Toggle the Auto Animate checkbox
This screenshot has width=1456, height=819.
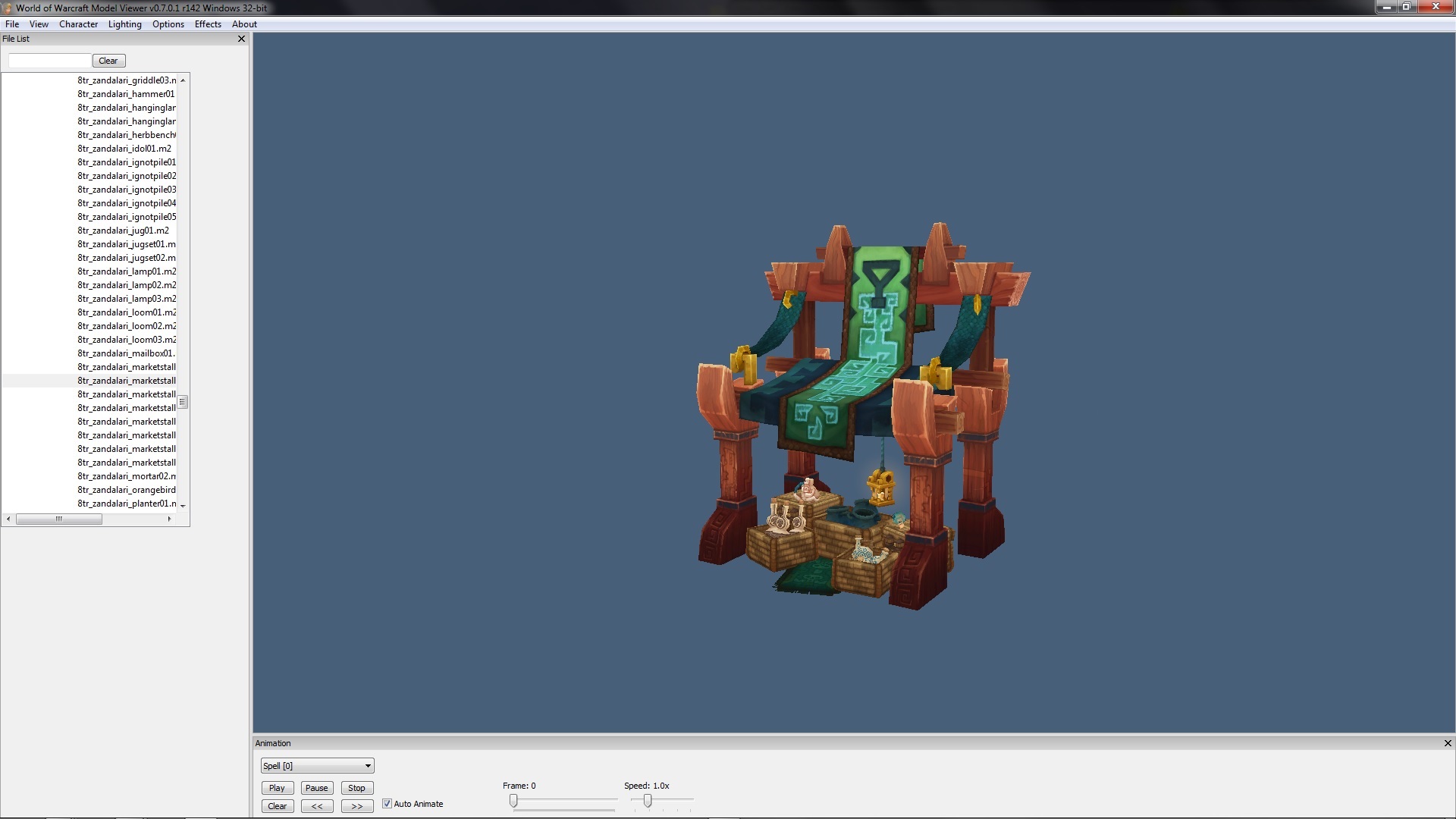click(388, 804)
